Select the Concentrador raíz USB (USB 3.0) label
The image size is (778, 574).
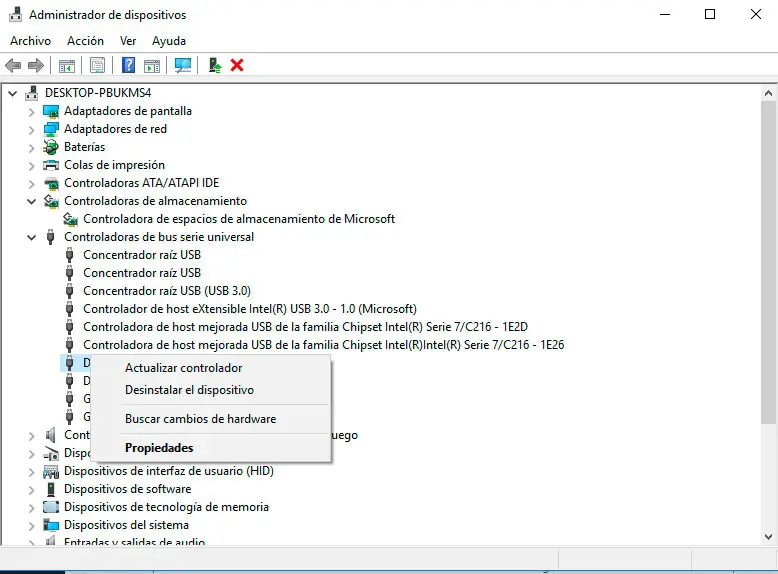pyautogui.click(x=167, y=291)
